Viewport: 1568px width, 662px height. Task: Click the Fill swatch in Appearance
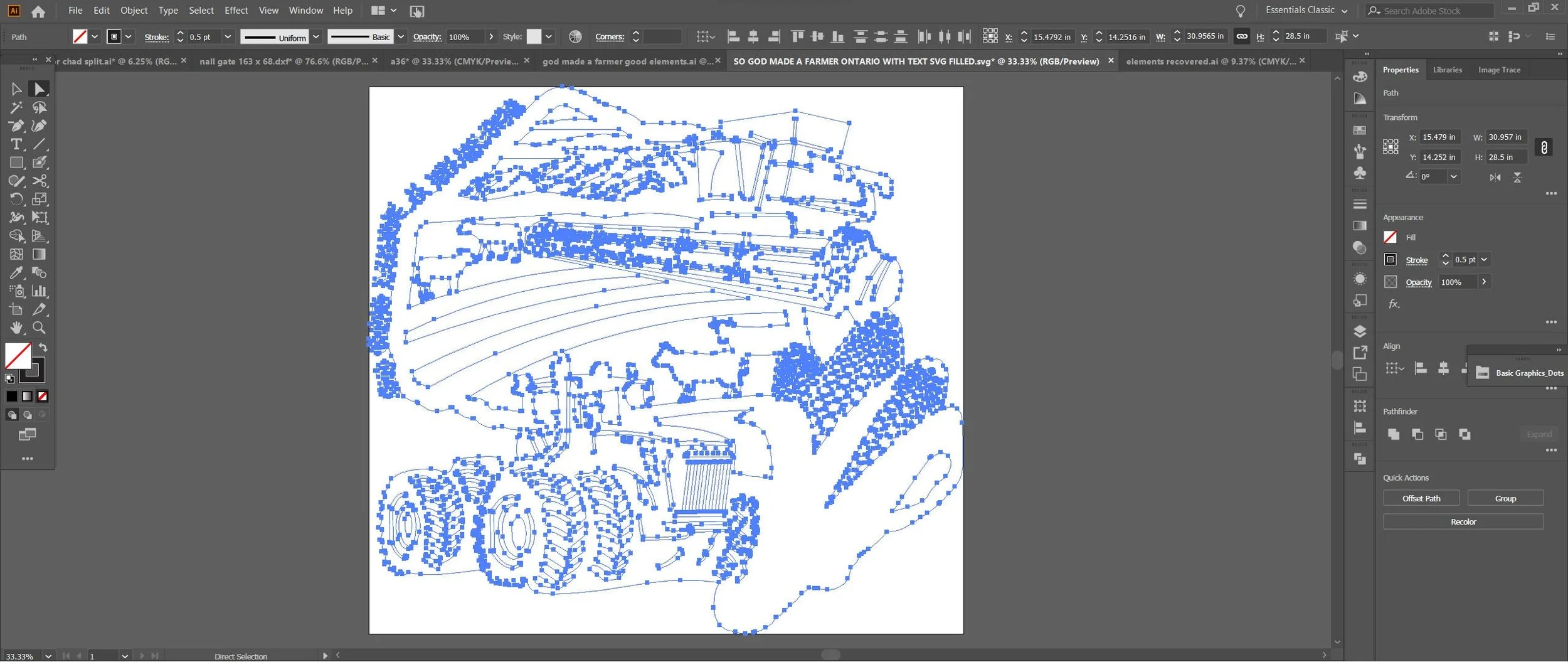[x=1390, y=237]
